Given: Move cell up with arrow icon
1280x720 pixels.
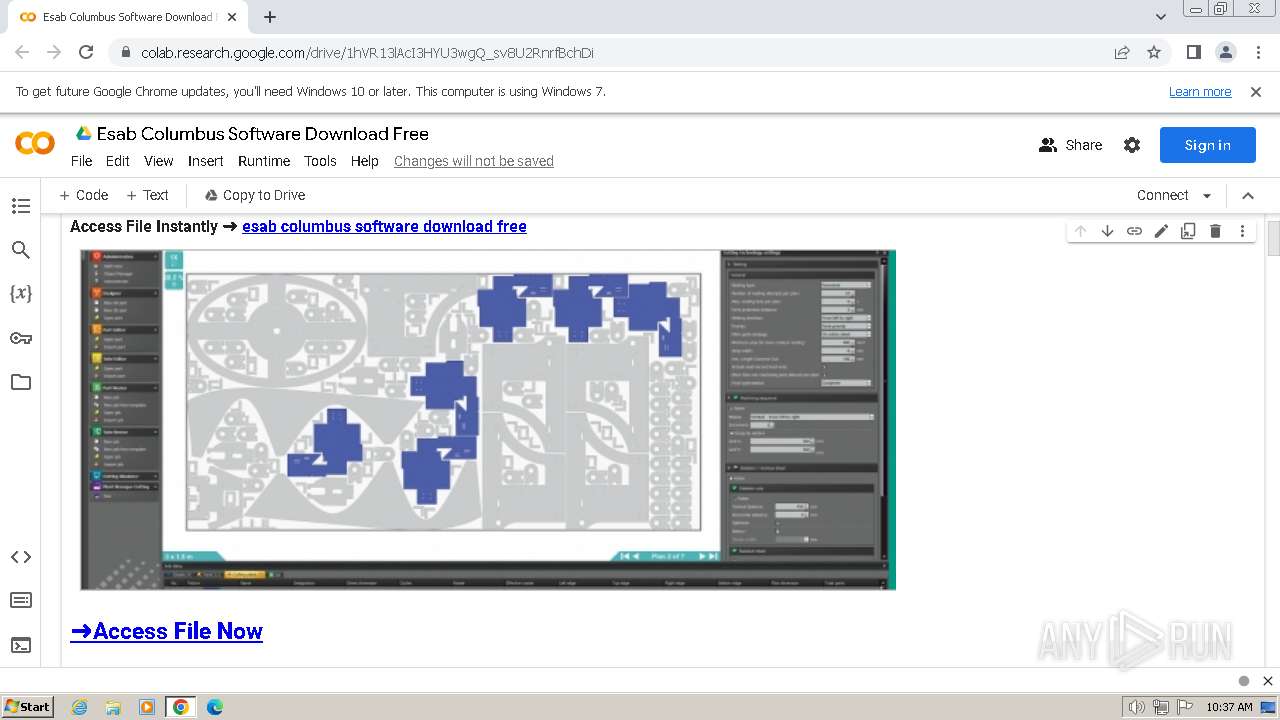Looking at the screenshot, I should [1080, 231].
